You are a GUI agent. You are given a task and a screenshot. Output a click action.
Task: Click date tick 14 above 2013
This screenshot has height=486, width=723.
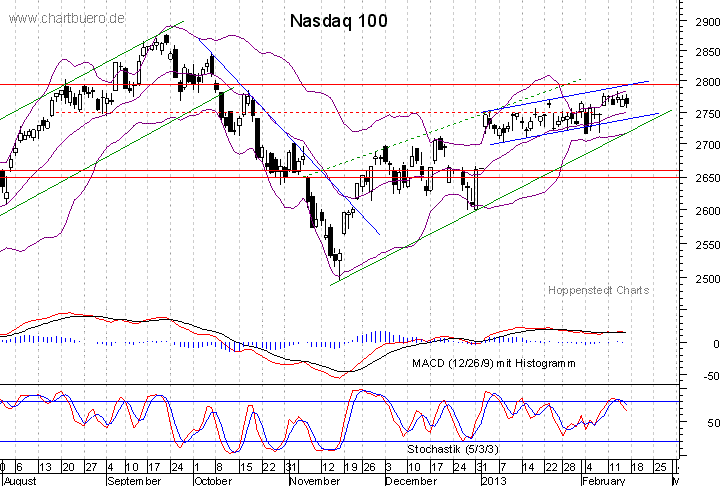coord(528,467)
